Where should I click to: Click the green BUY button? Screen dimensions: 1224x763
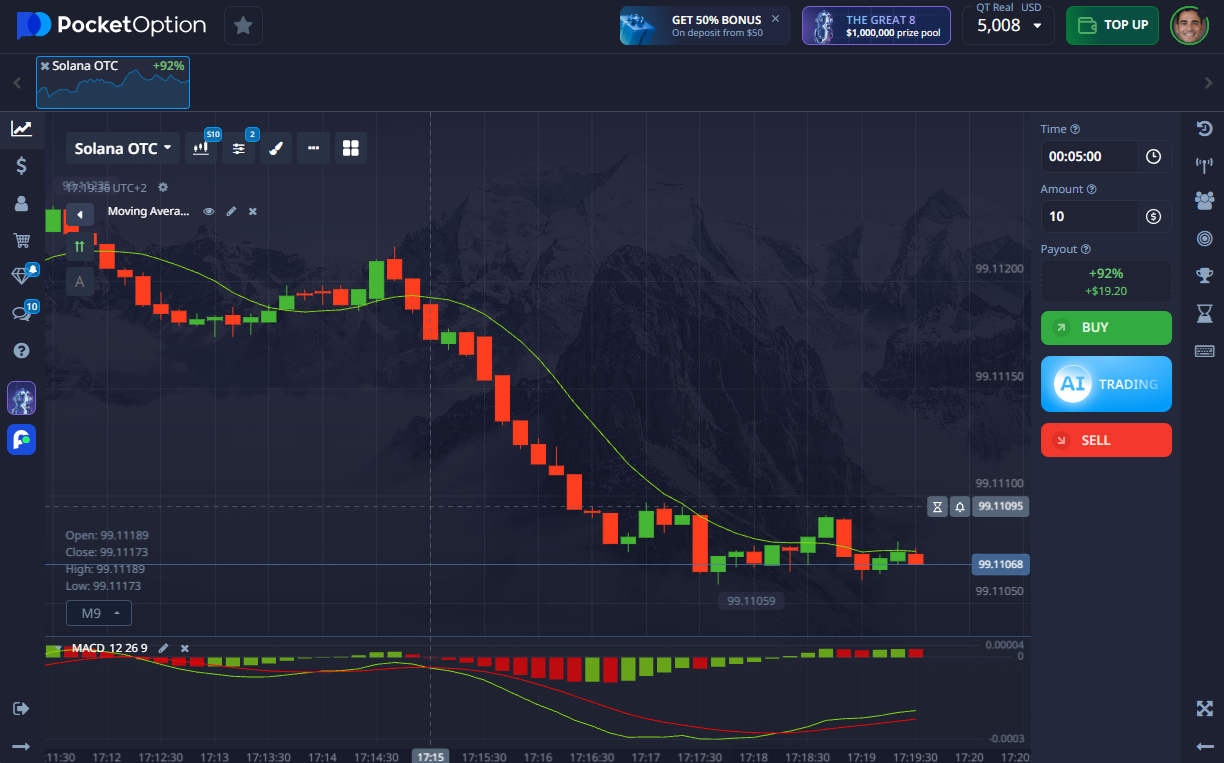1105,328
